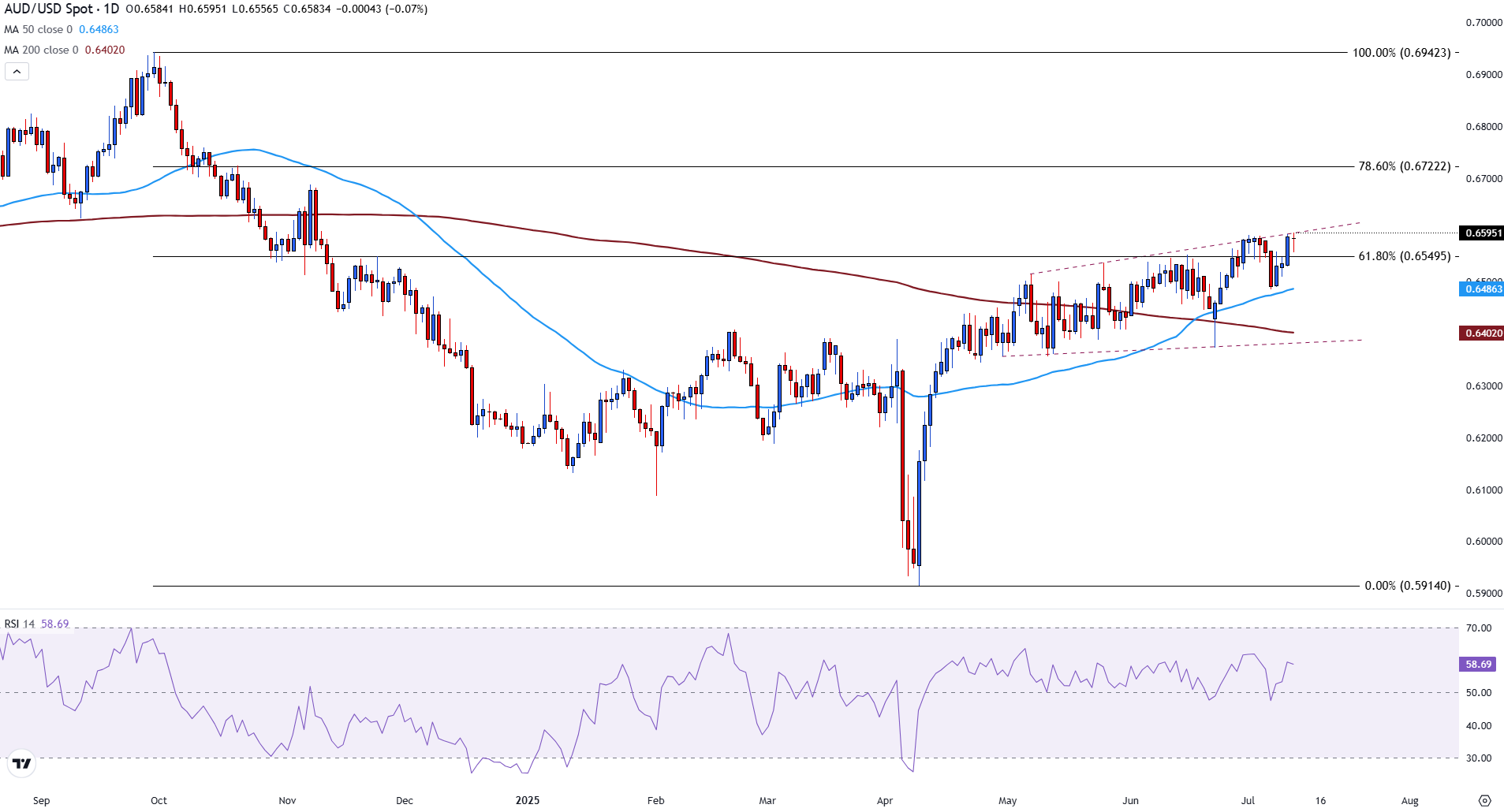Click the 2025 label on time axis
This screenshot has height=812, width=1504.
pyautogui.click(x=527, y=800)
